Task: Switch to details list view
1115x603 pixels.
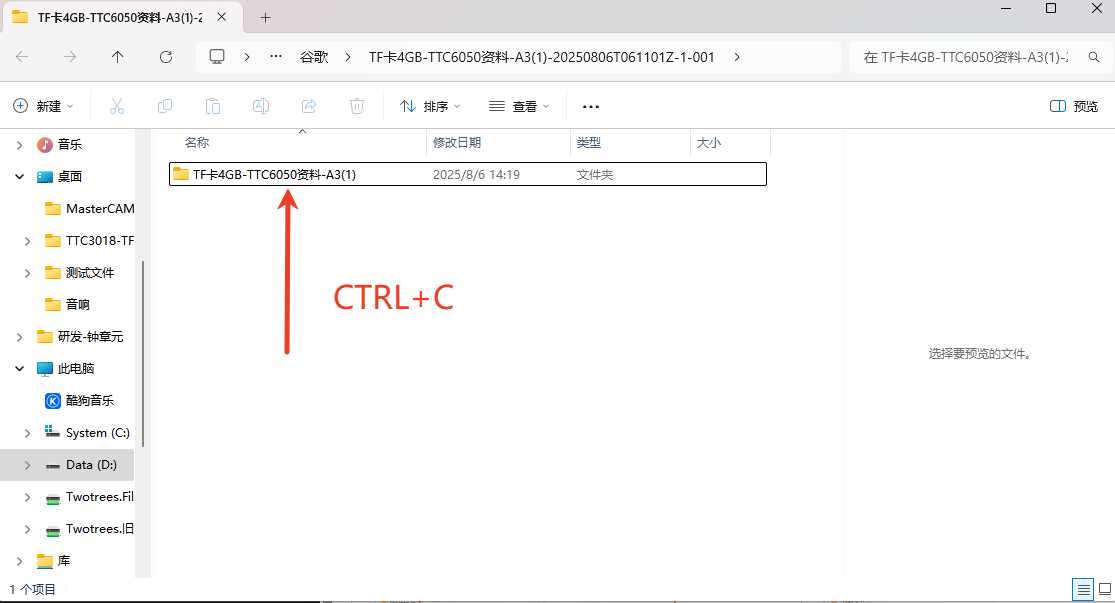Action: (x=1082, y=589)
